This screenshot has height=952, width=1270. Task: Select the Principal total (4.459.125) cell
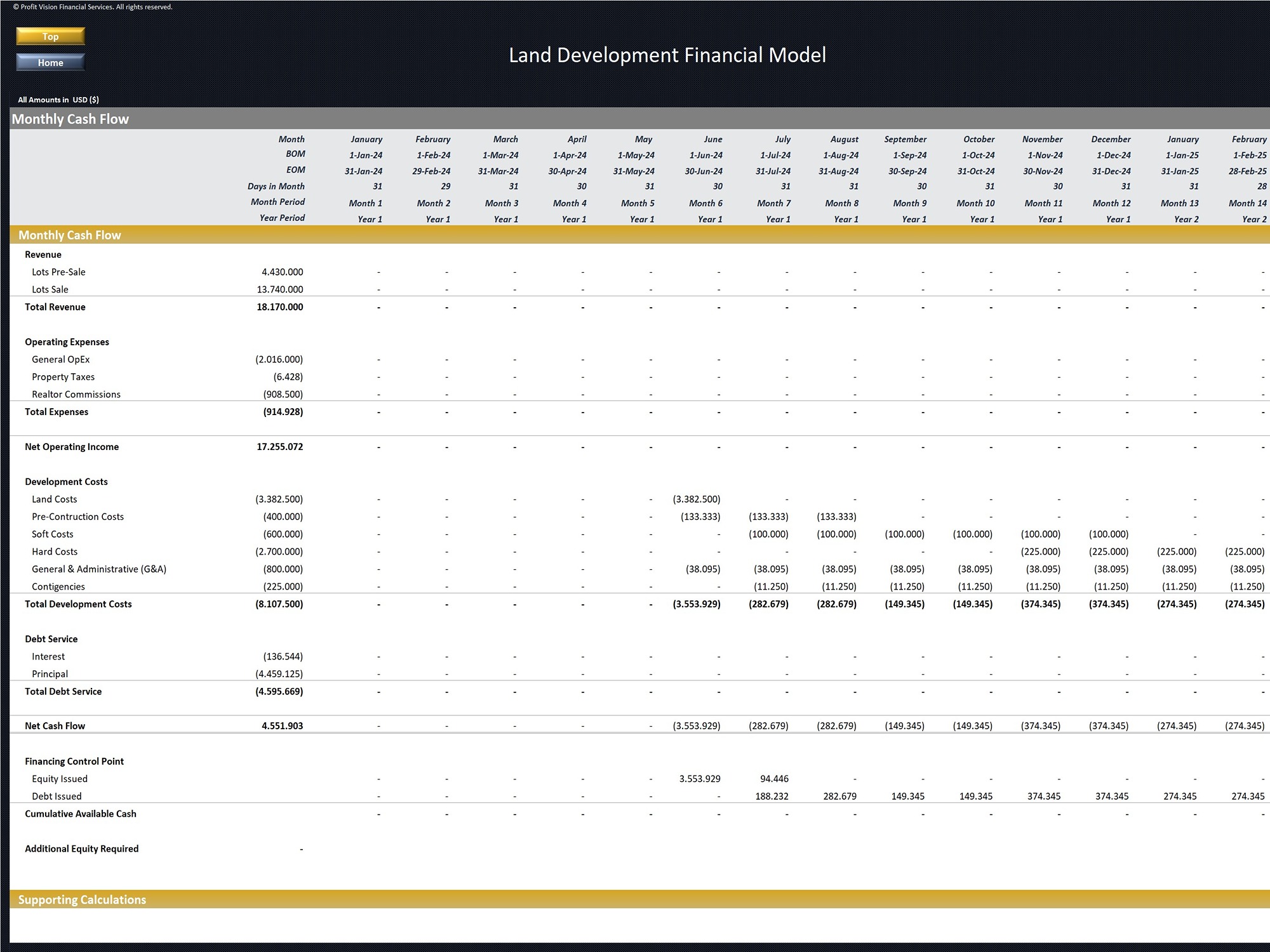pos(279,674)
